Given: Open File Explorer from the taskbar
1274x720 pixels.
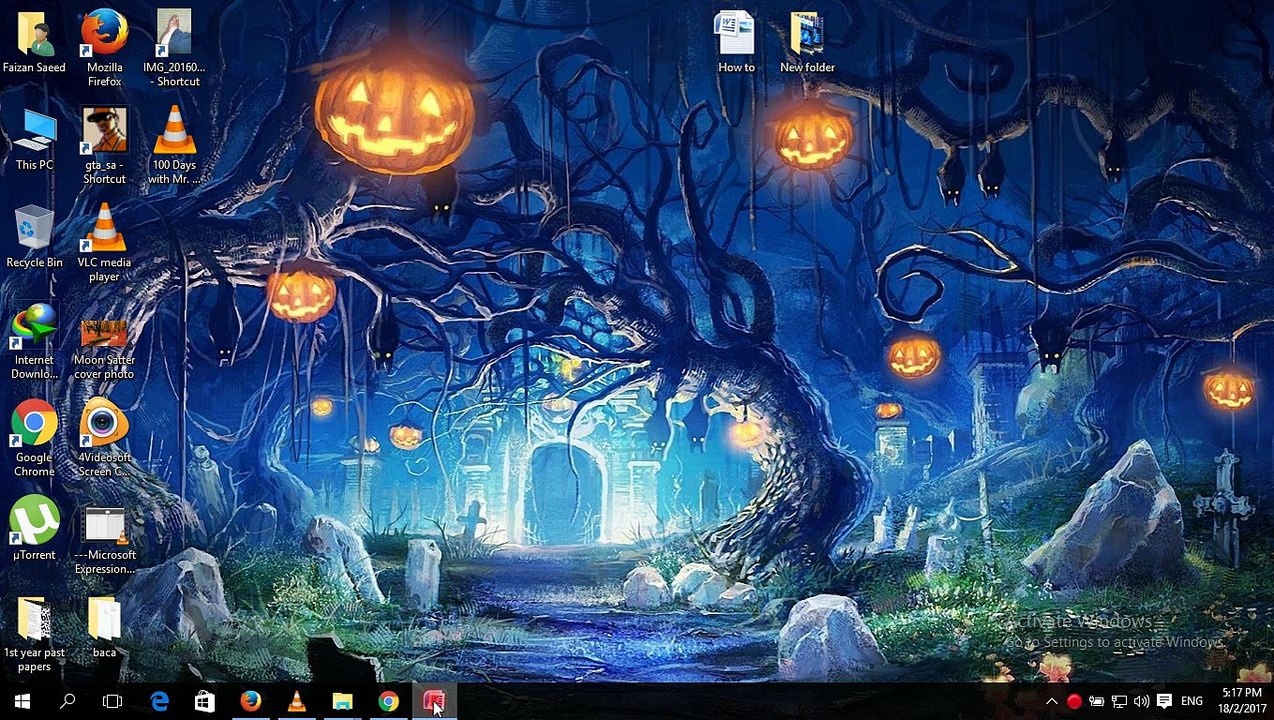Looking at the screenshot, I should [x=342, y=702].
